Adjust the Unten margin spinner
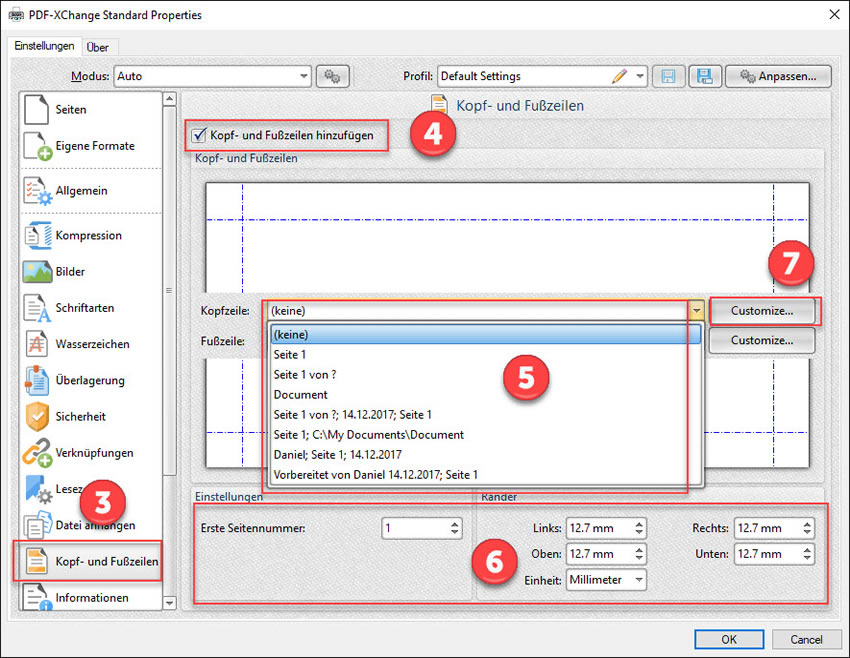The image size is (850, 658). coord(807,554)
